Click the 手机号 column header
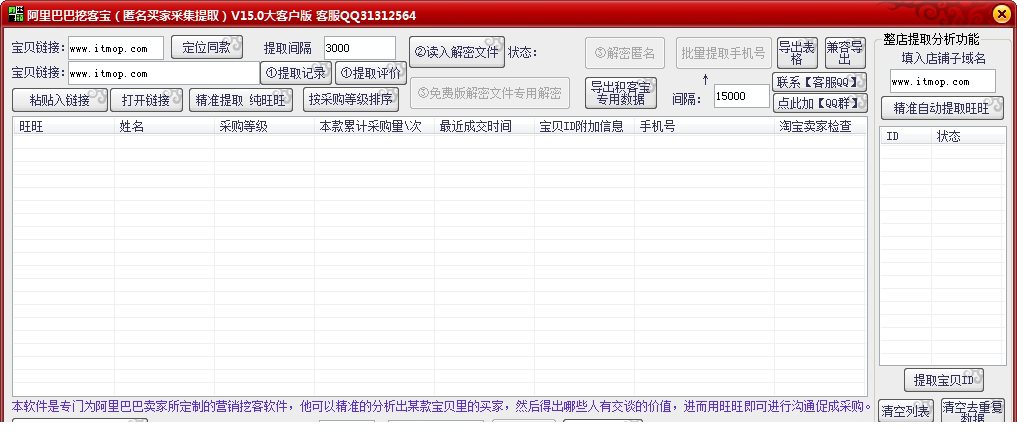Image resolution: width=1017 pixels, height=438 pixels. click(x=704, y=127)
